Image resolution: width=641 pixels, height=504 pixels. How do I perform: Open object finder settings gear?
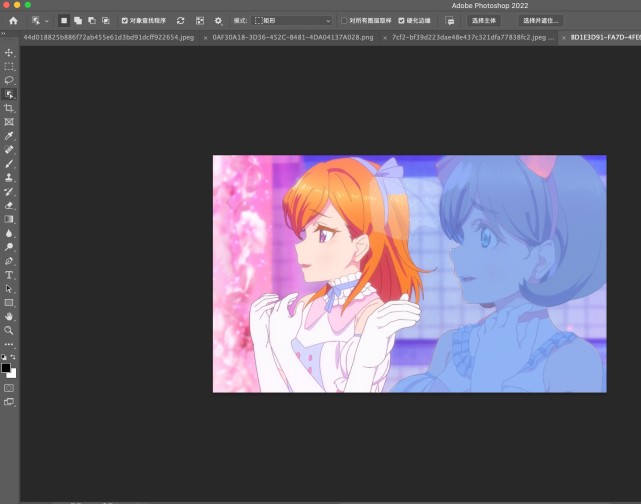(218, 20)
